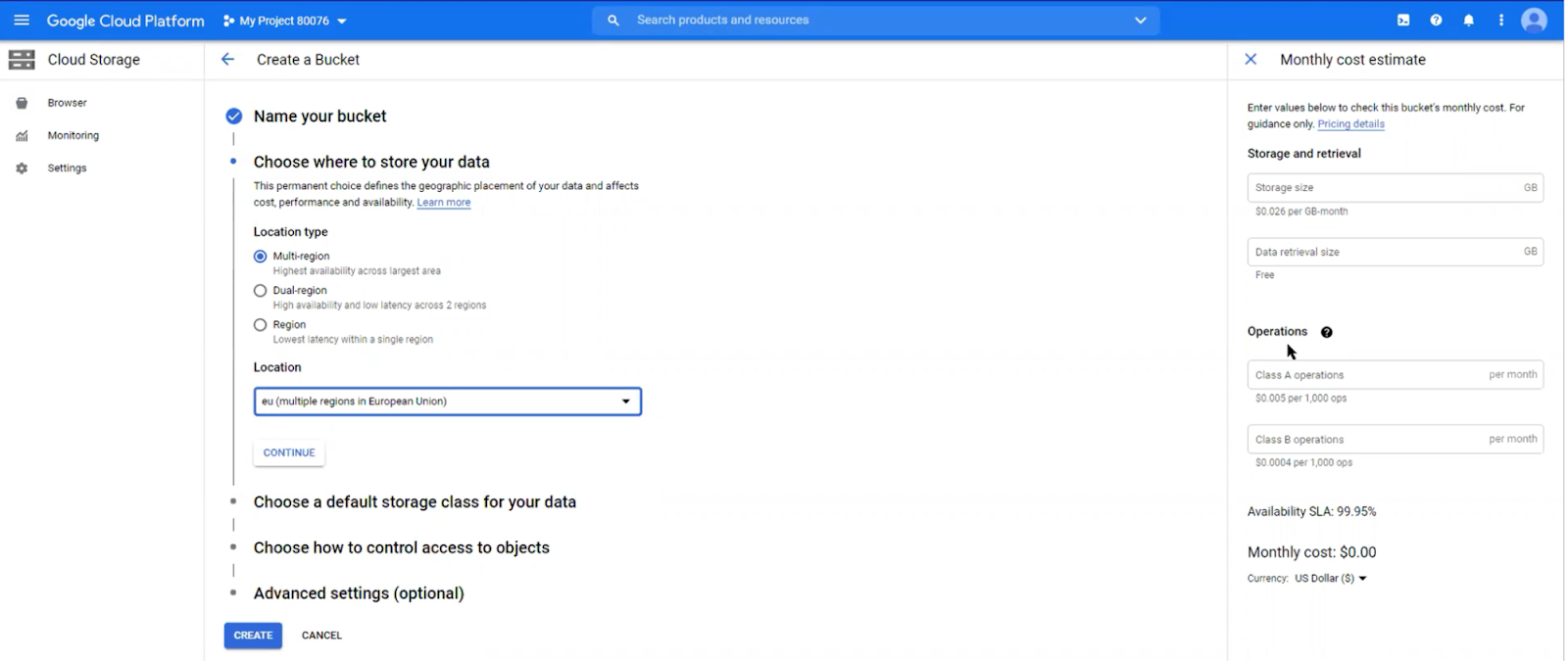
Task: Open the hamburger navigation menu
Action: [x=22, y=21]
